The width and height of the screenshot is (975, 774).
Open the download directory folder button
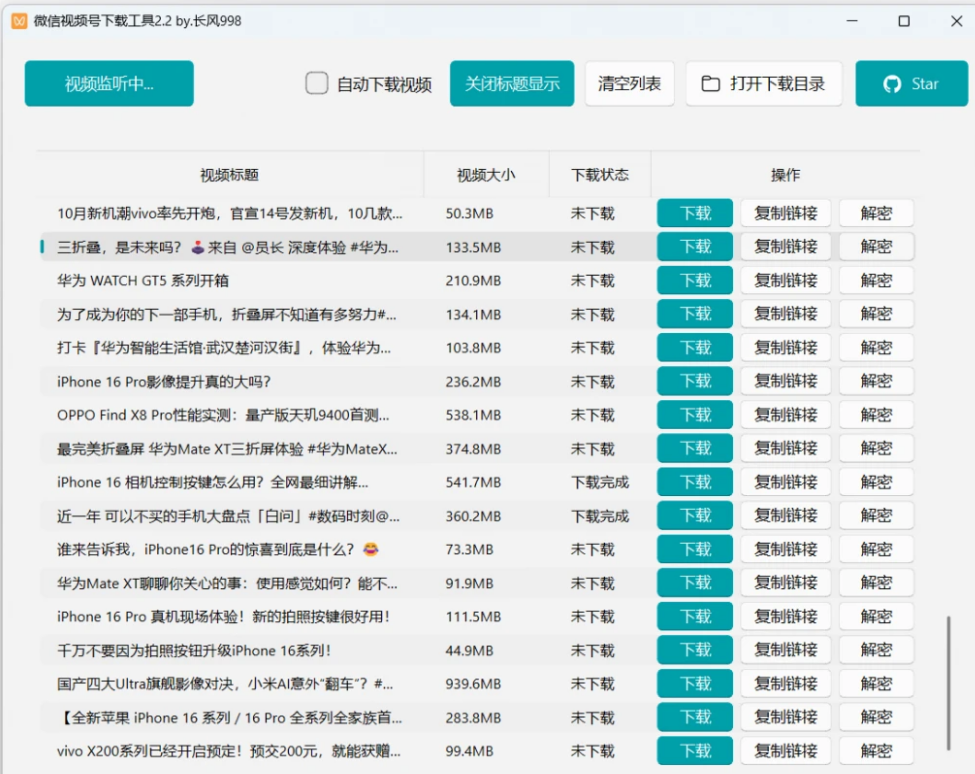point(764,83)
